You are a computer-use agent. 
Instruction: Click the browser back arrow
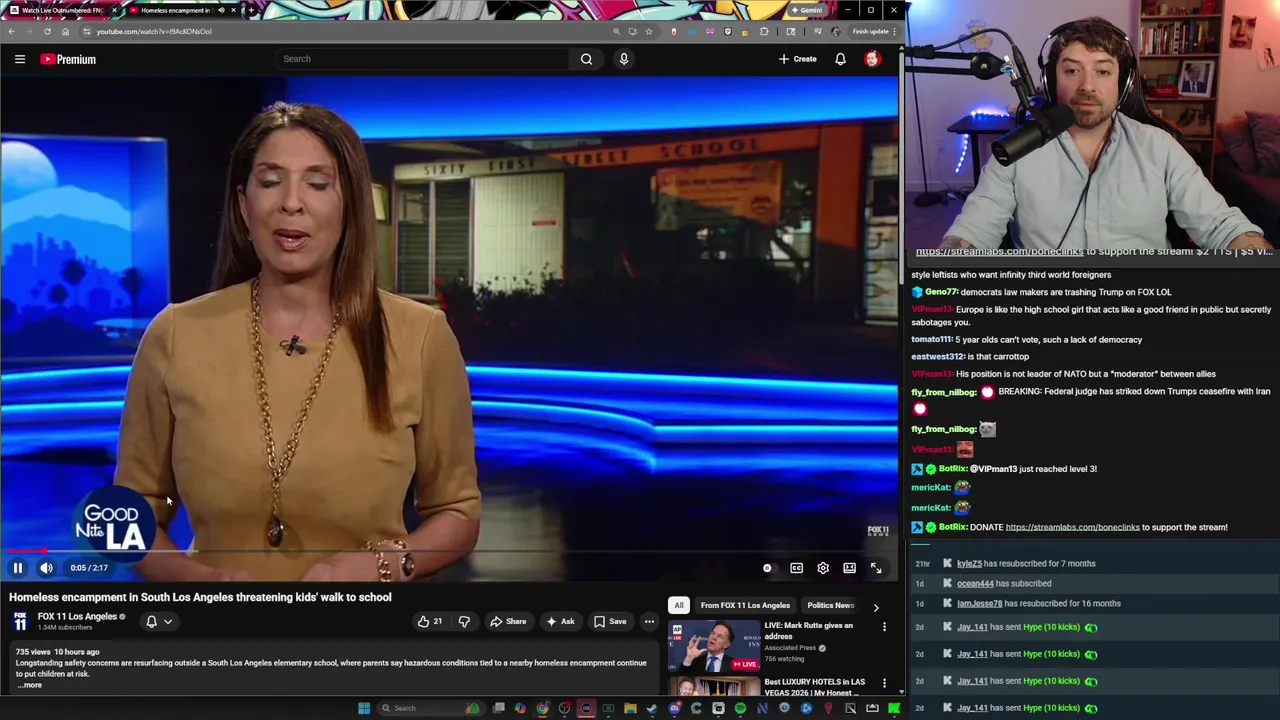pos(11,31)
